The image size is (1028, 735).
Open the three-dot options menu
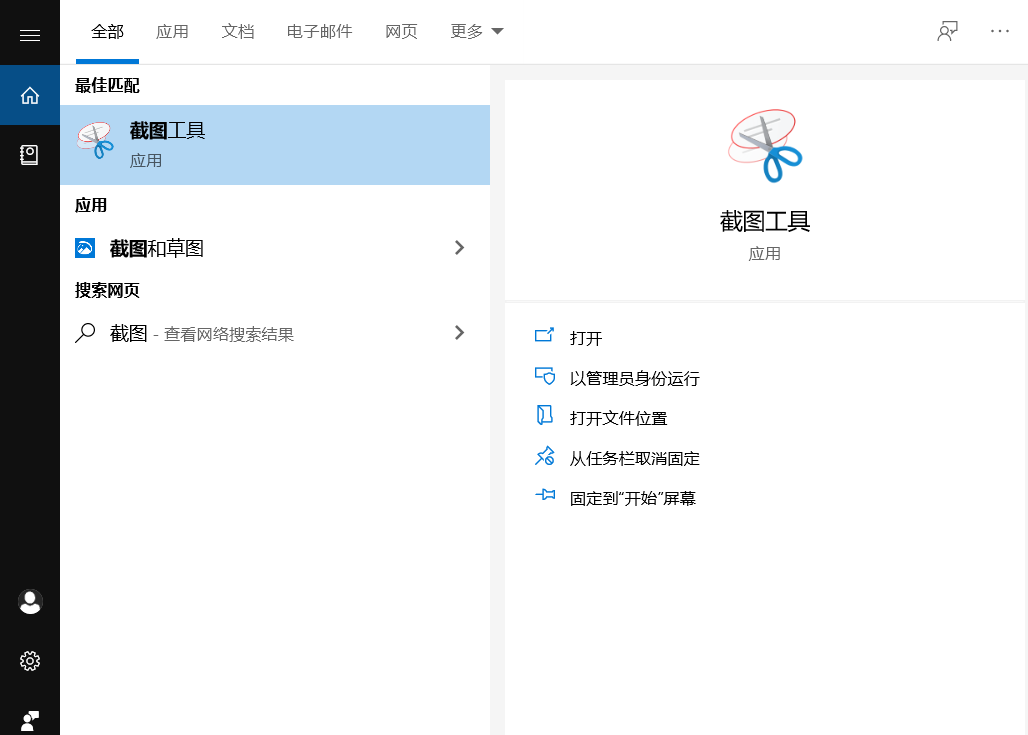pyautogui.click(x=1000, y=31)
